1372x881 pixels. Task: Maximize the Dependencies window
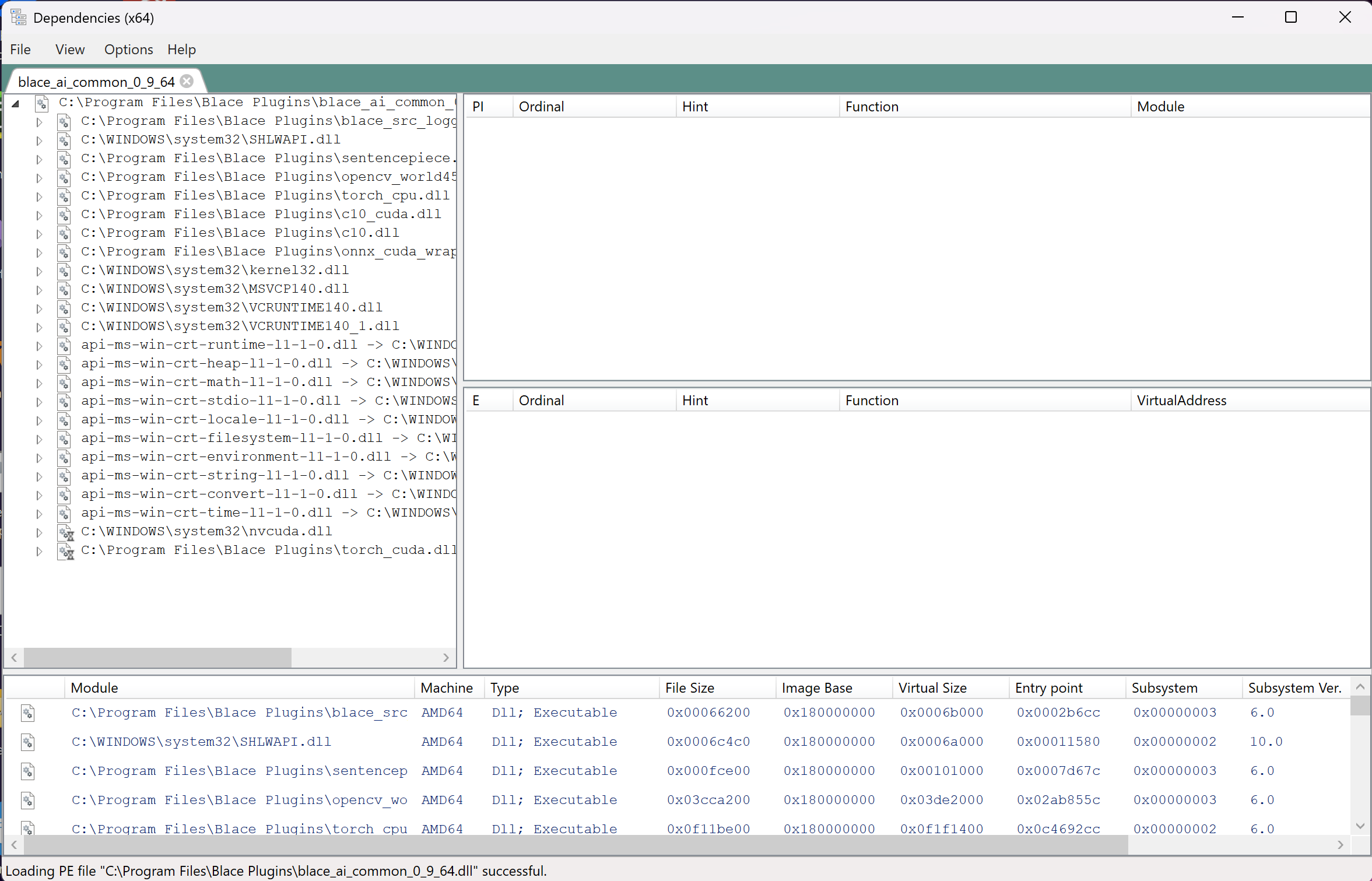1291,17
